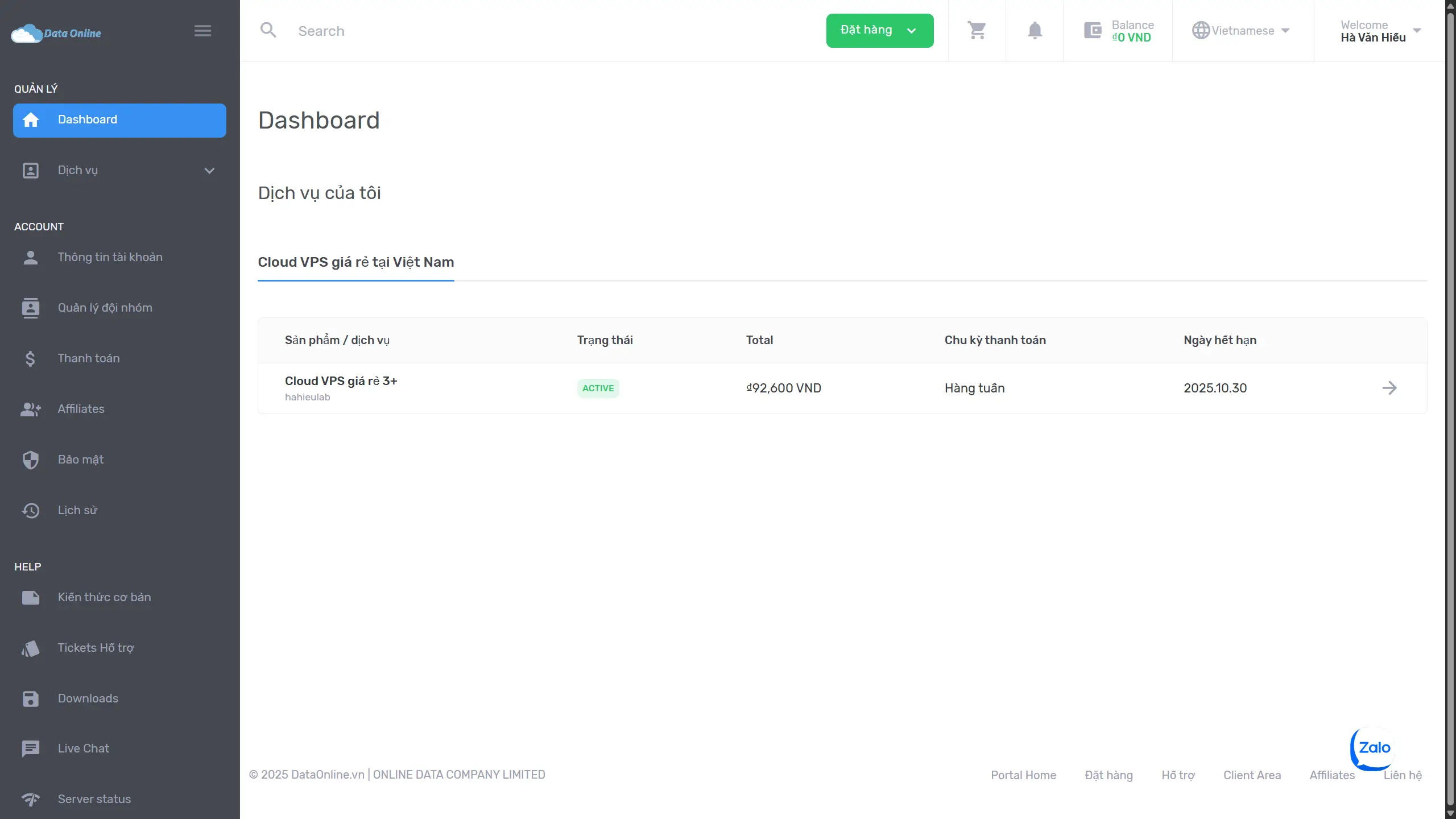The image size is (1456, 819).
Task: Open the Zalo chat bubble
Action: 1374,748
